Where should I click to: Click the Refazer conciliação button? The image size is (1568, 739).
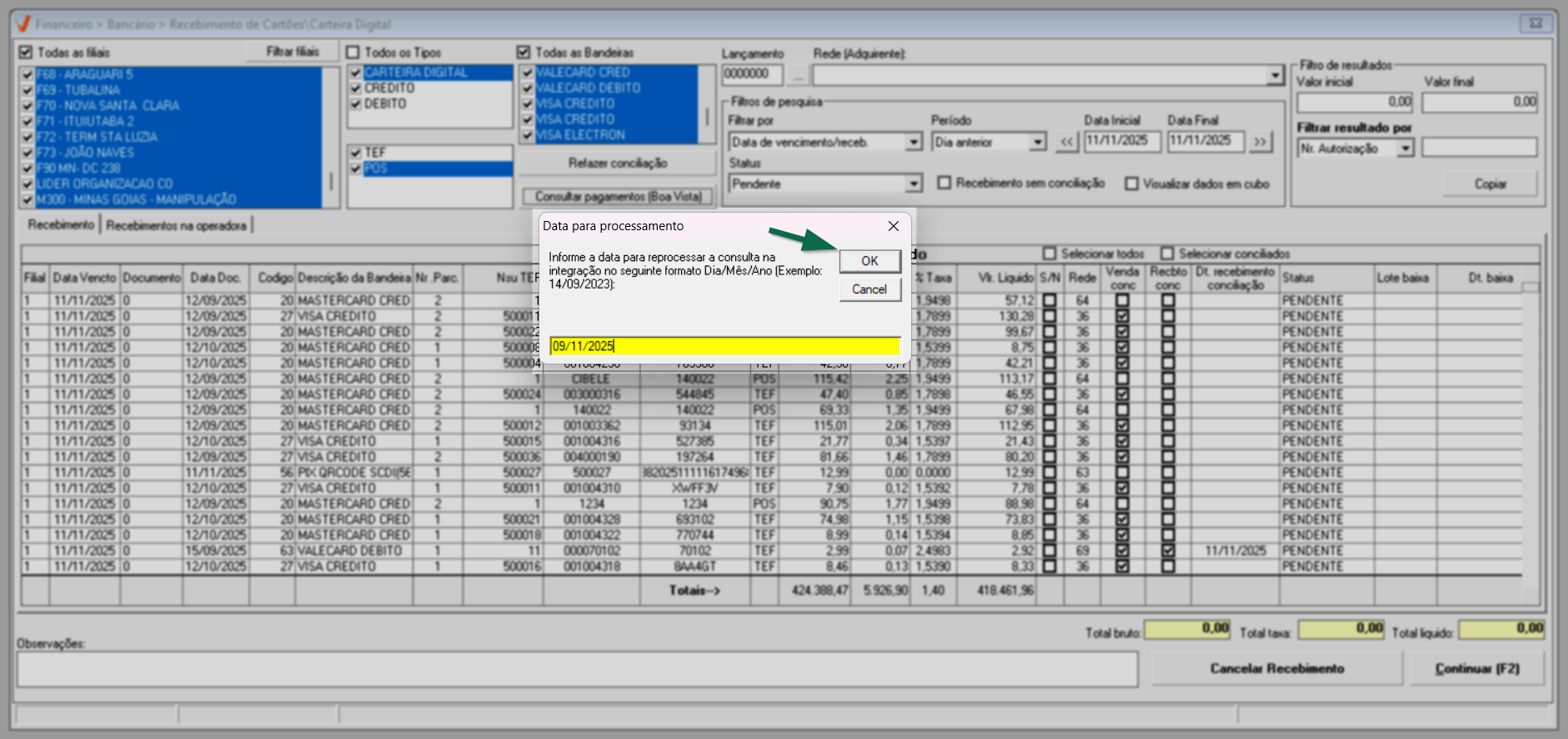[617, 163]
